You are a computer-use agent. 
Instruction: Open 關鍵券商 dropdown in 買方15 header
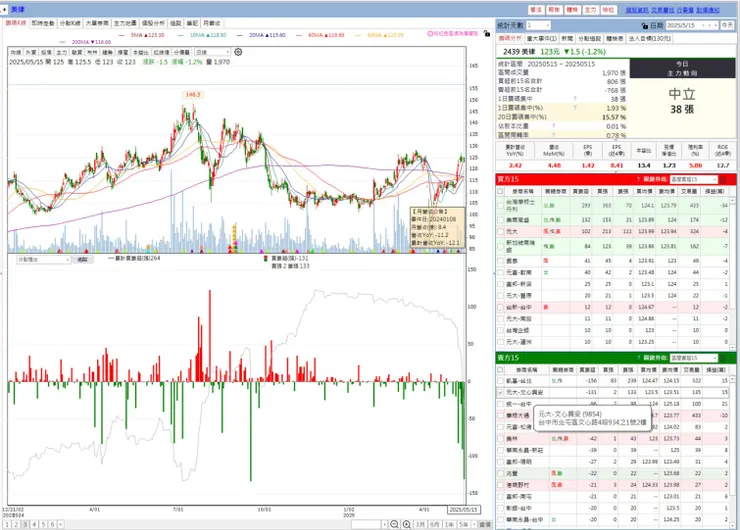693,179
